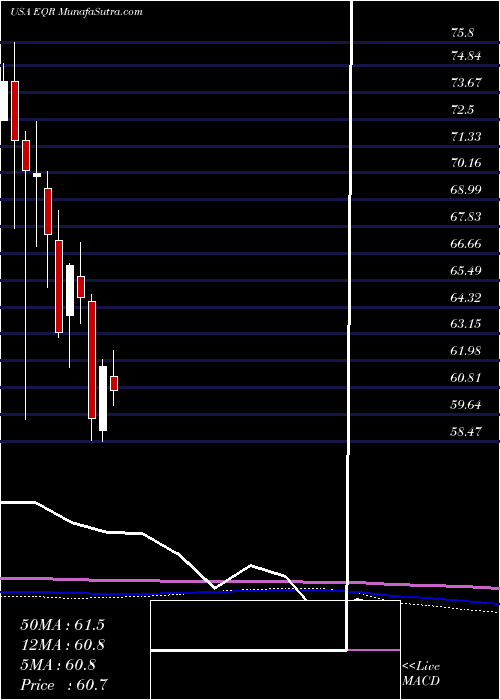Click the 61.98 price axis label
Image resolution: width=500 pixels, height=700 pixels.
tap(466, 351)
